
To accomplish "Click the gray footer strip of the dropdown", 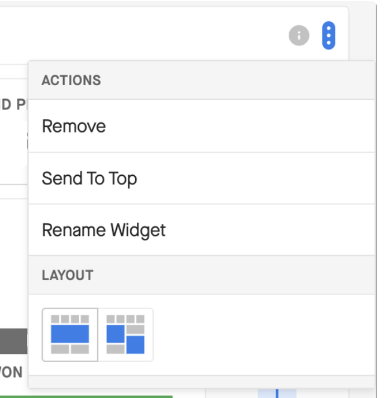I will (202, 382).
